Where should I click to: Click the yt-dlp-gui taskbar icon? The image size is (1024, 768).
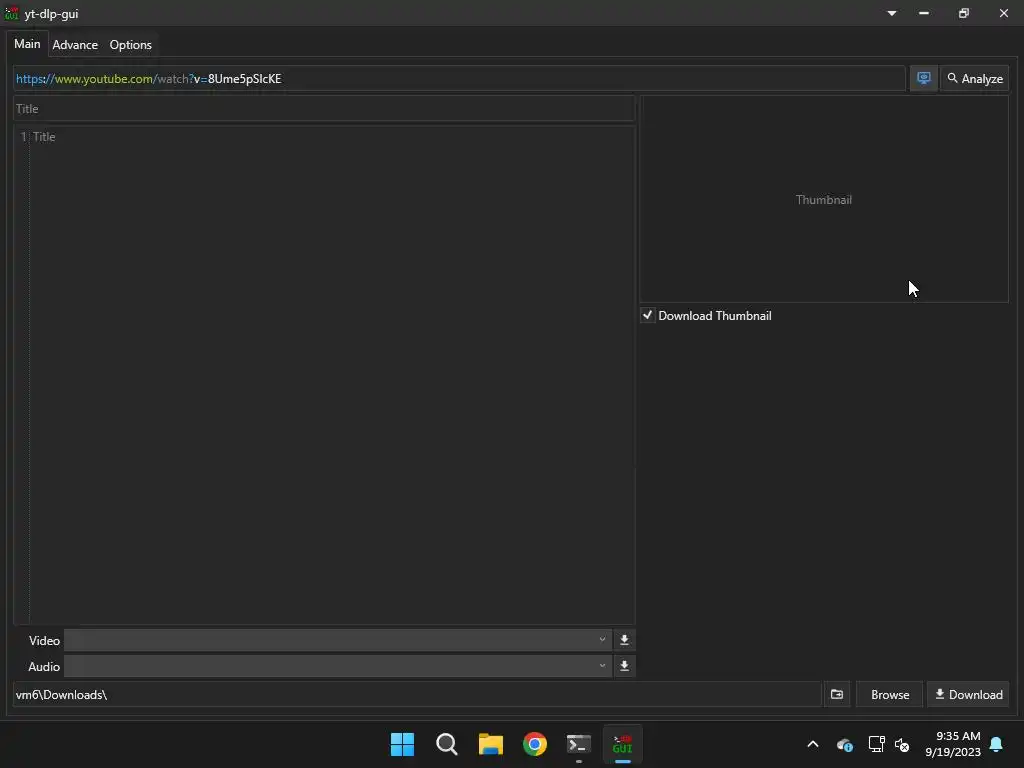(622, 744)
